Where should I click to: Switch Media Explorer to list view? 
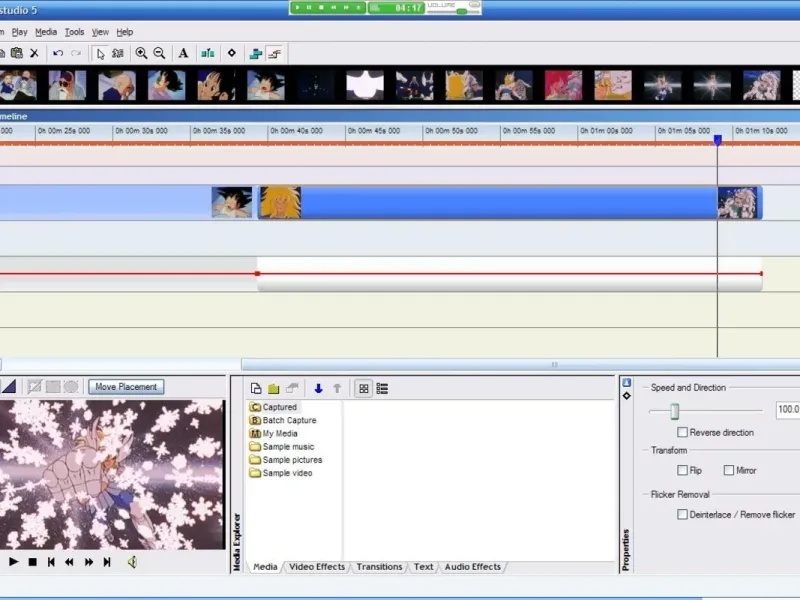[382, 388]
